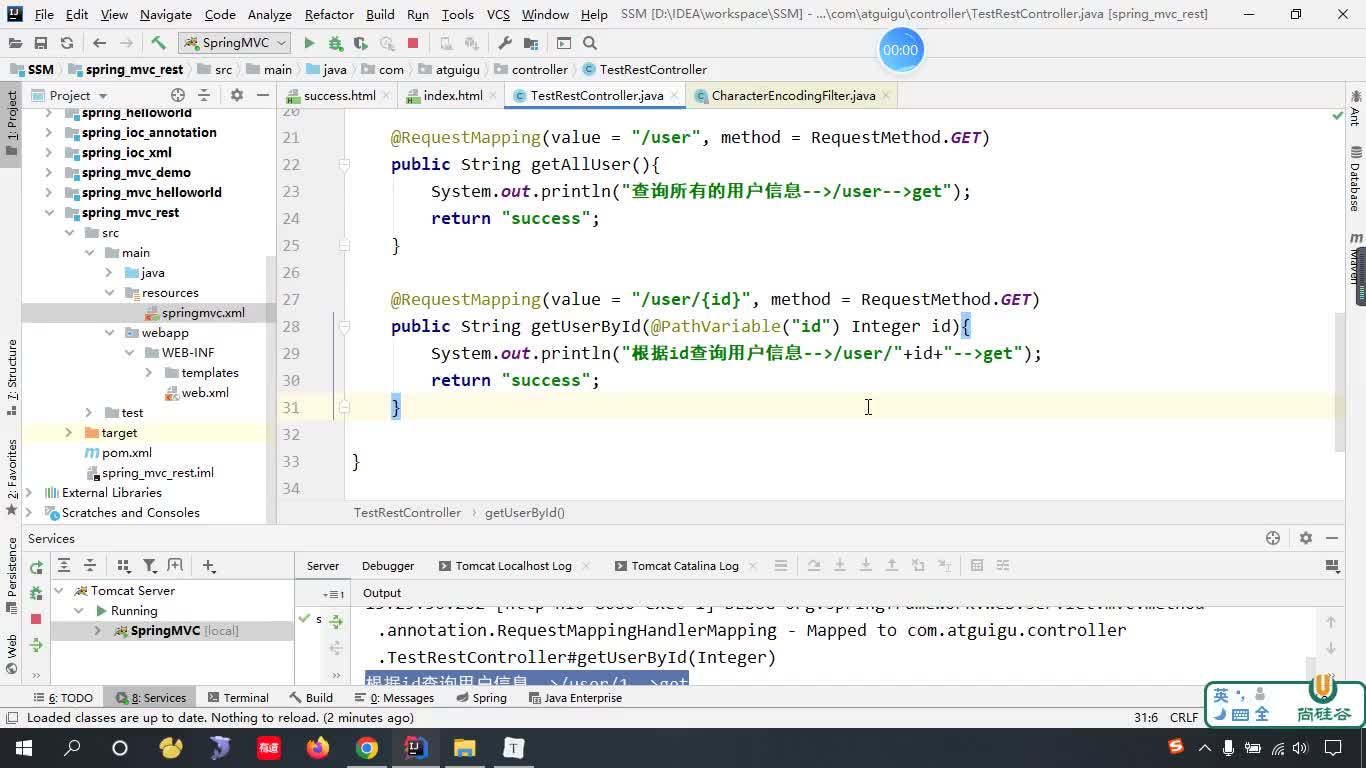Open Firefox from the Windows taskbar
The width and height of the screenshot is (1366, 768).
(x=318, y=747)
